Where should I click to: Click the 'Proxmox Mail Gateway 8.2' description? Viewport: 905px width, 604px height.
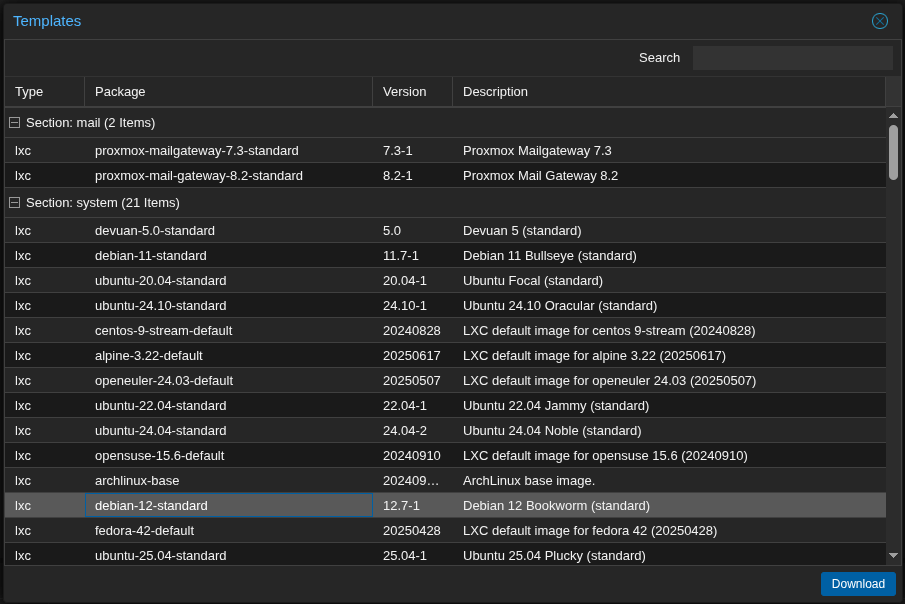540,176
